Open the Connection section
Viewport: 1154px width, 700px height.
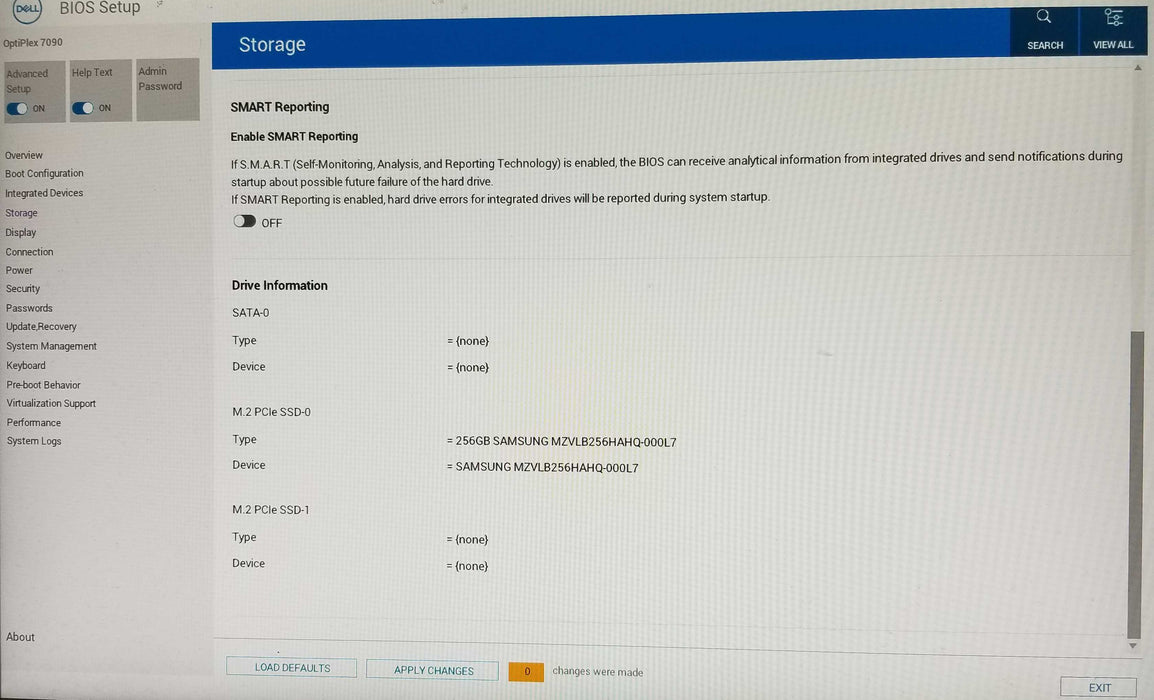[29, 252]
